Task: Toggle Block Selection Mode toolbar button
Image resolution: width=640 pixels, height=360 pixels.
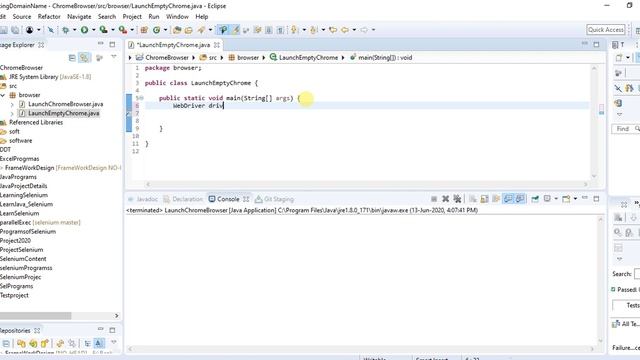Action: click(269, 30)
